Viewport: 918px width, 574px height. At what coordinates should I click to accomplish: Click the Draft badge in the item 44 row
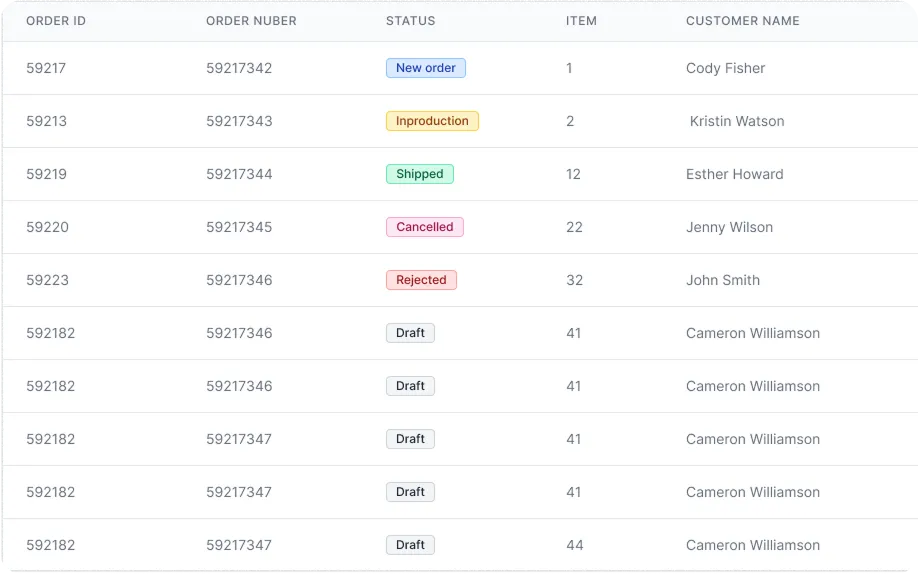tap(410, 545)
